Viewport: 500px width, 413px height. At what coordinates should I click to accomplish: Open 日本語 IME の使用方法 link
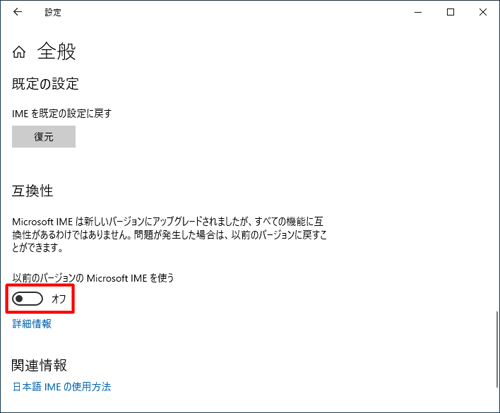point(62,387)
